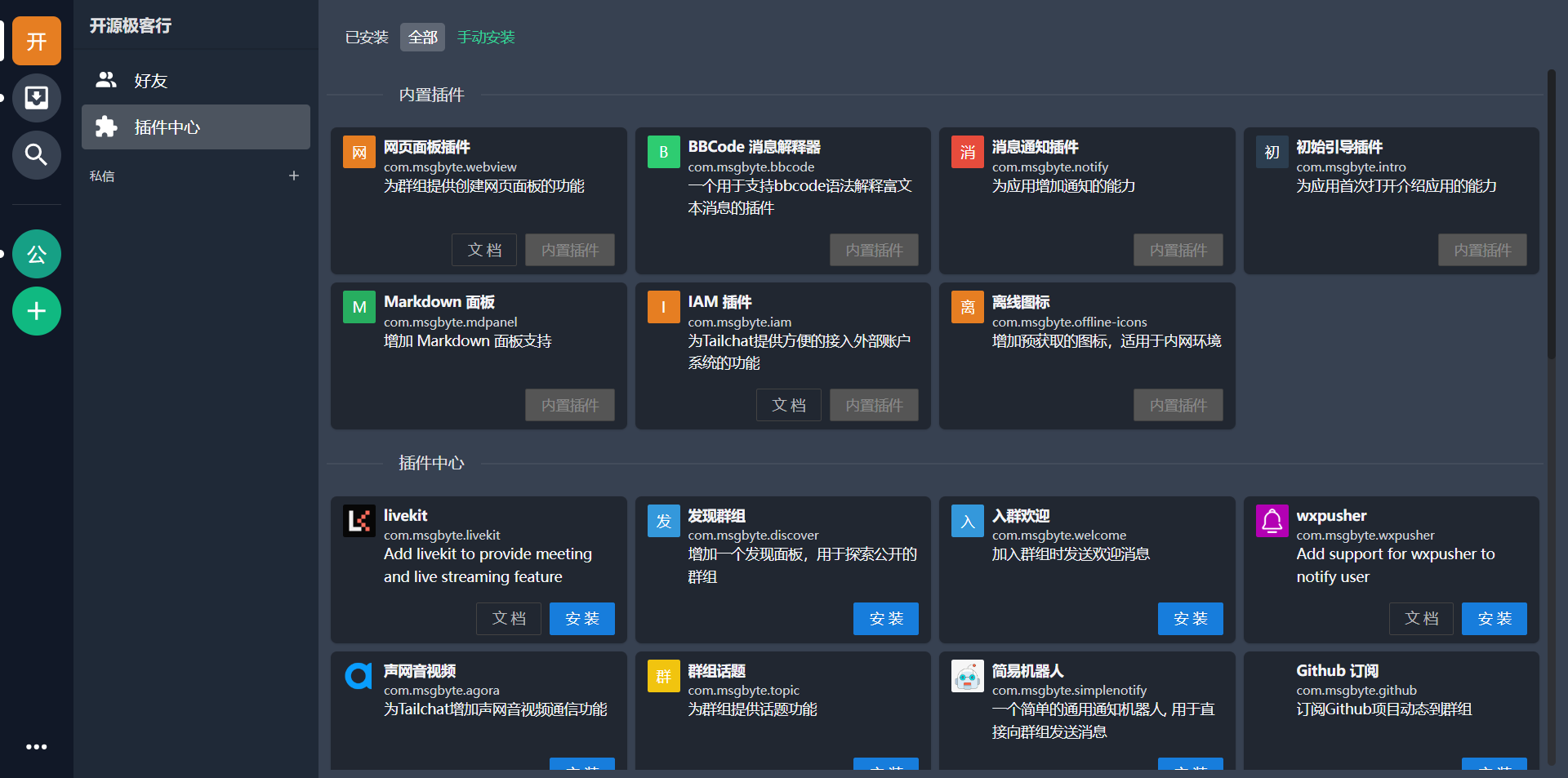This screenshot has width=1568, height=778.
Task: Click com.msgbyte.agora identifier text
Action: coord(442,691)
